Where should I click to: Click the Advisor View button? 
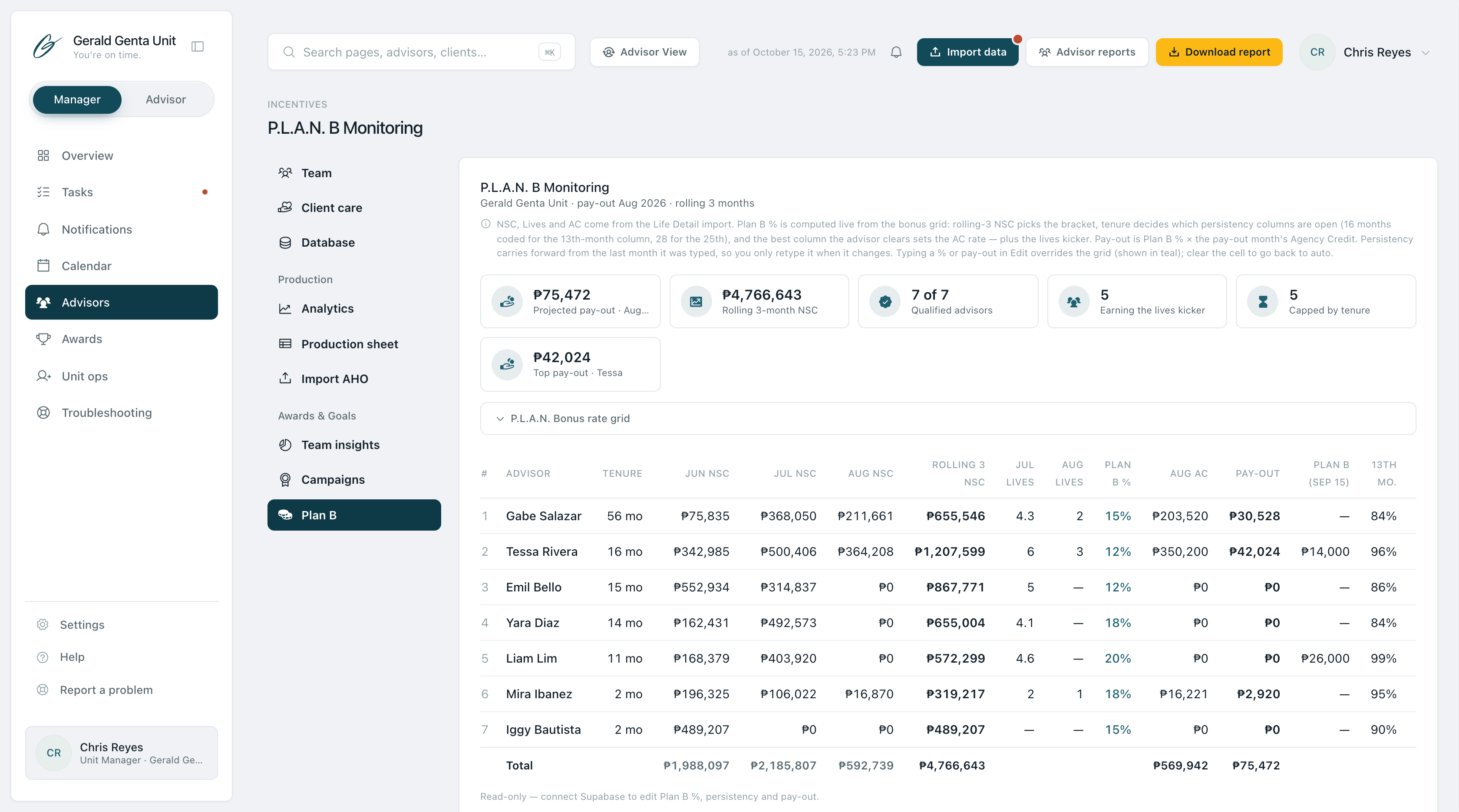click(x=644, y=52)
